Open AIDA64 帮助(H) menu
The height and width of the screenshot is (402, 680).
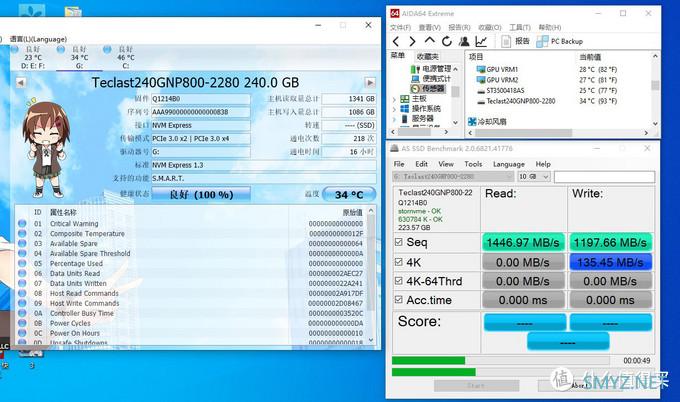pyautogui.click(x=549, y=27)
